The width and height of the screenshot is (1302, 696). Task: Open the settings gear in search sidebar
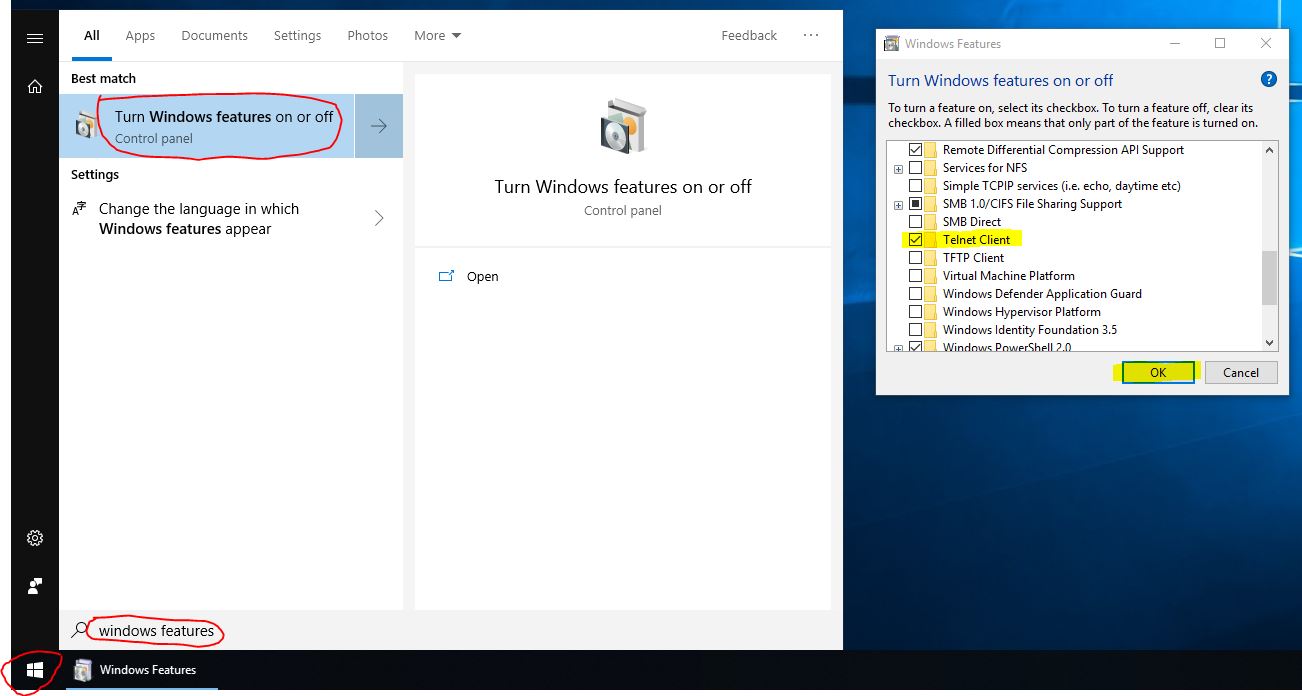click(35, 538)
